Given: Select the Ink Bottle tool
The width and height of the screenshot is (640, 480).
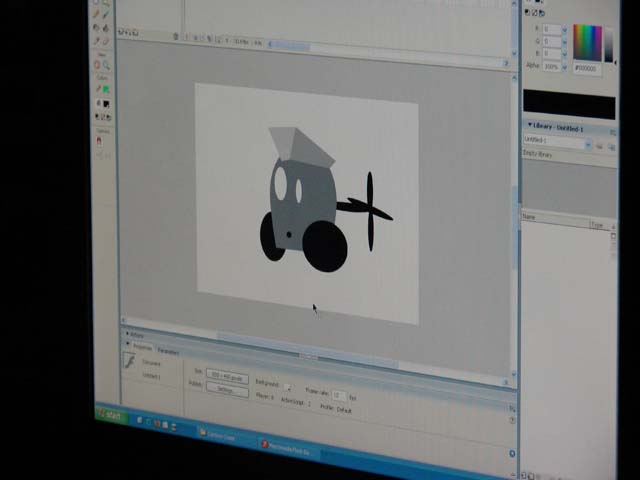Looking at the screenshot, I should click(97, 28).
